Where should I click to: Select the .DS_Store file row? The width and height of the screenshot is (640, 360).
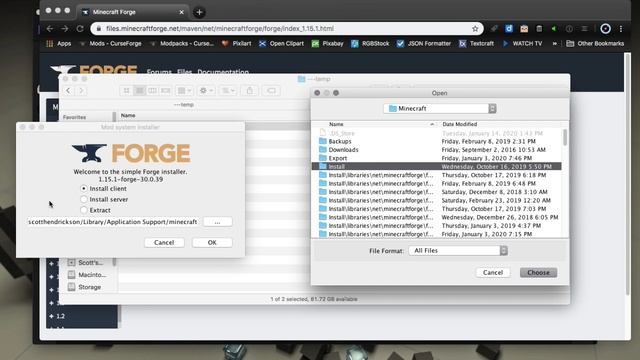click(x=436, y=133)
